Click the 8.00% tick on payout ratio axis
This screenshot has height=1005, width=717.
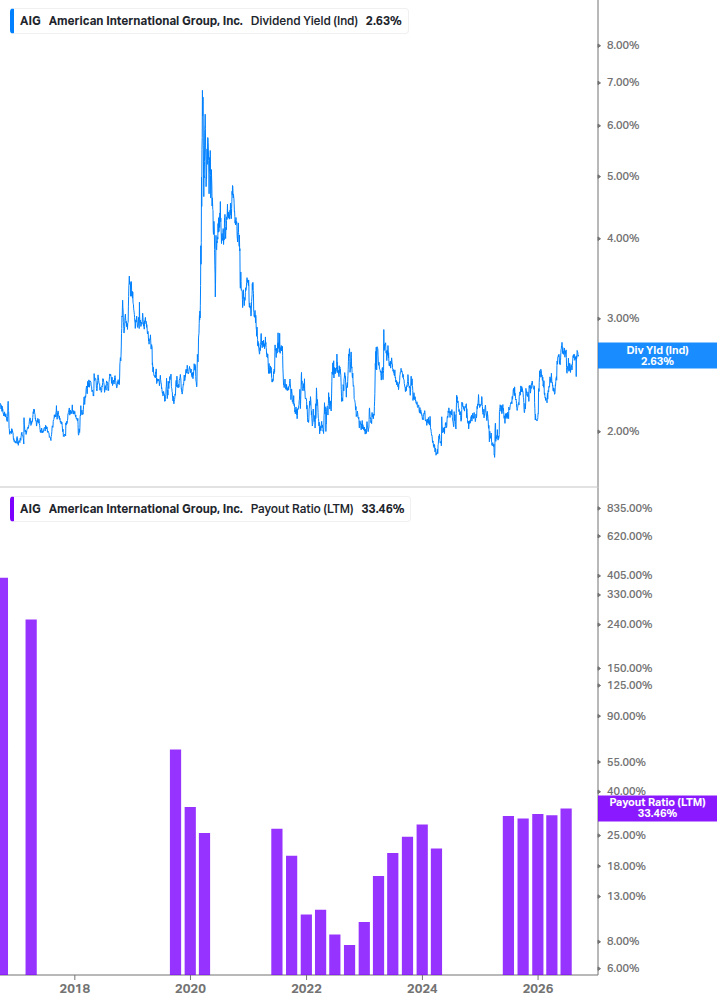(623, 942)
